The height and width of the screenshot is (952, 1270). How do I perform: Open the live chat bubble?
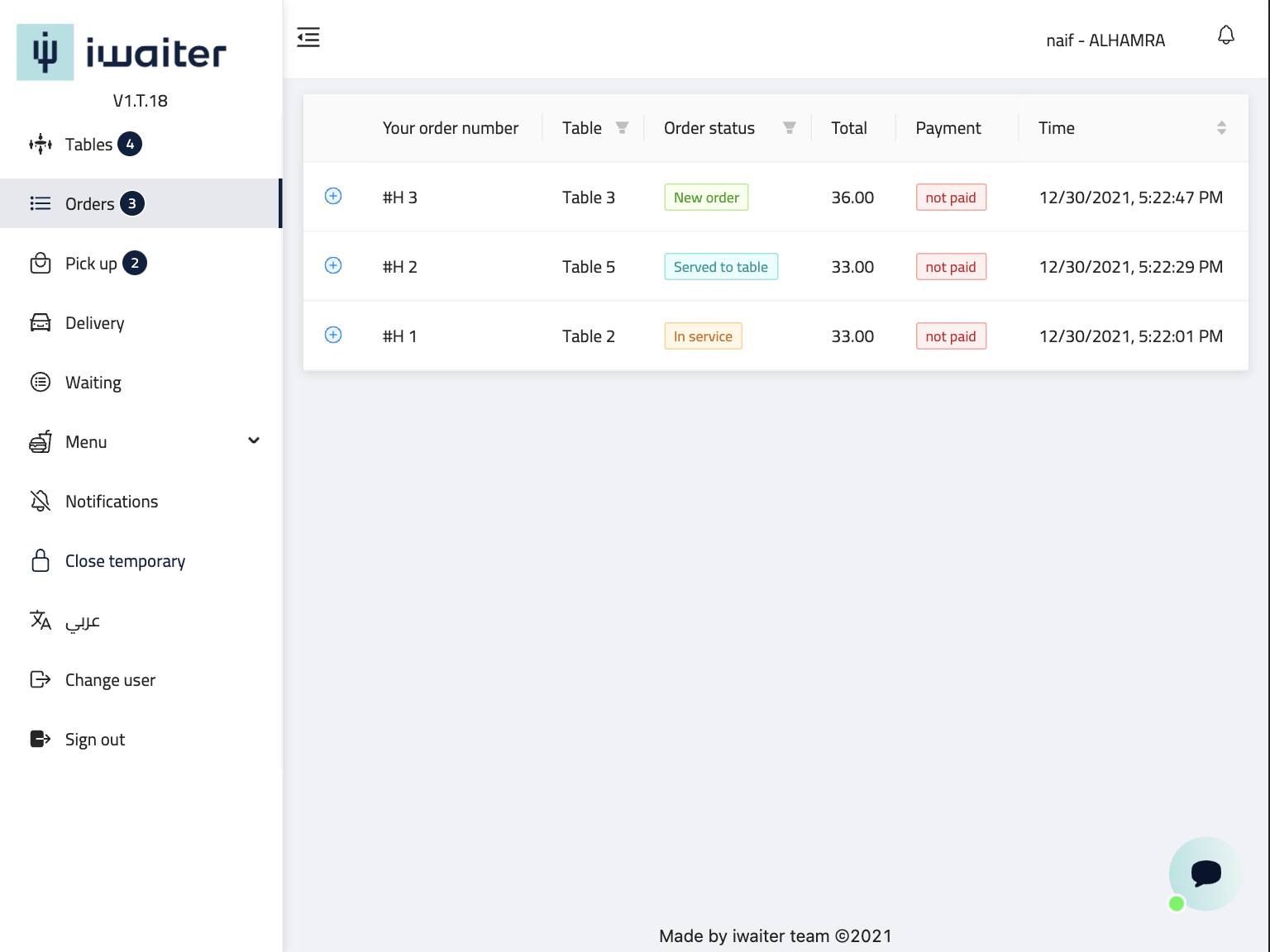[1205, 873]
